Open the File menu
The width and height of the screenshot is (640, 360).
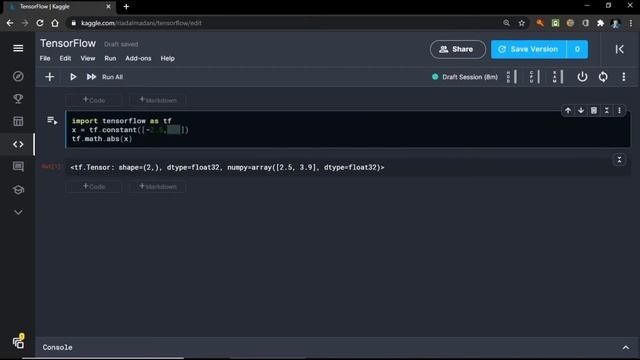tap(45, 58)
